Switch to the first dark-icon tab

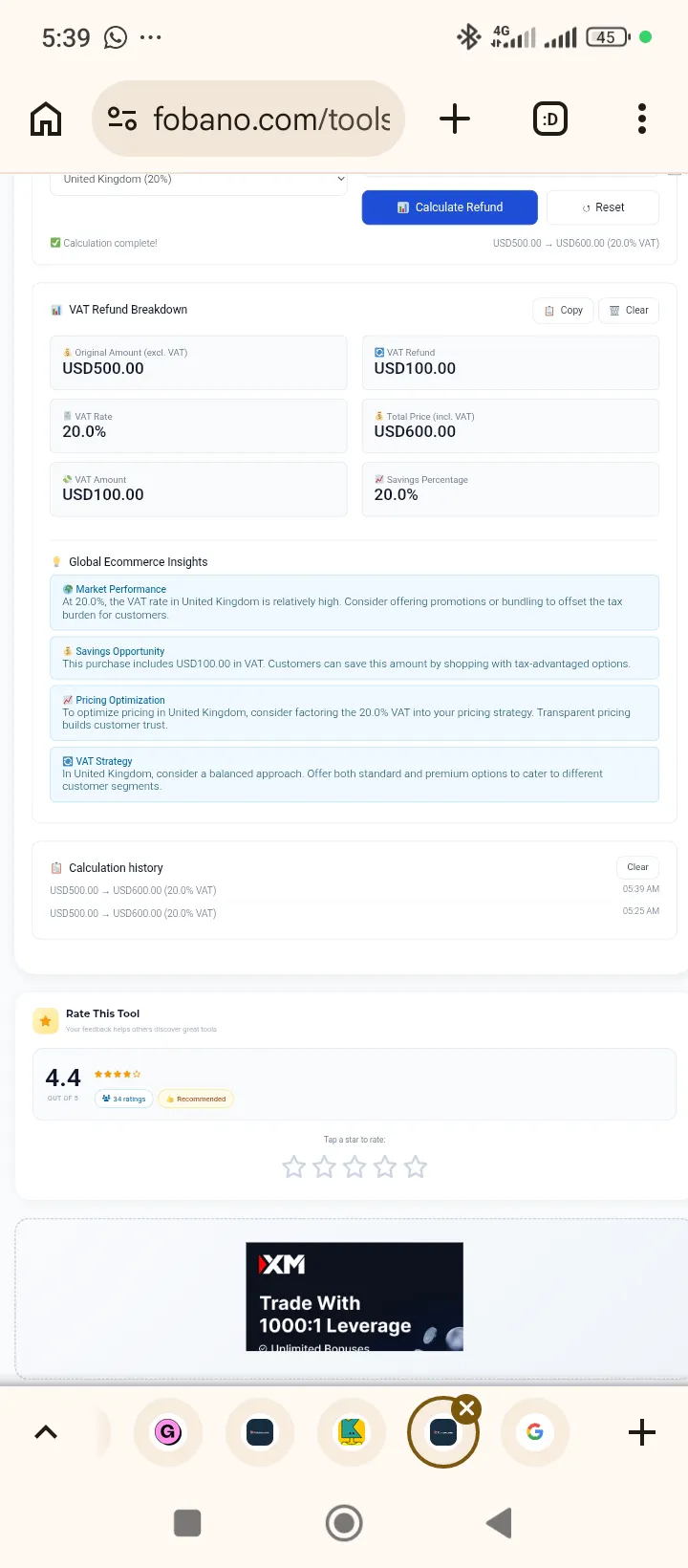(x=260, y=1431)
